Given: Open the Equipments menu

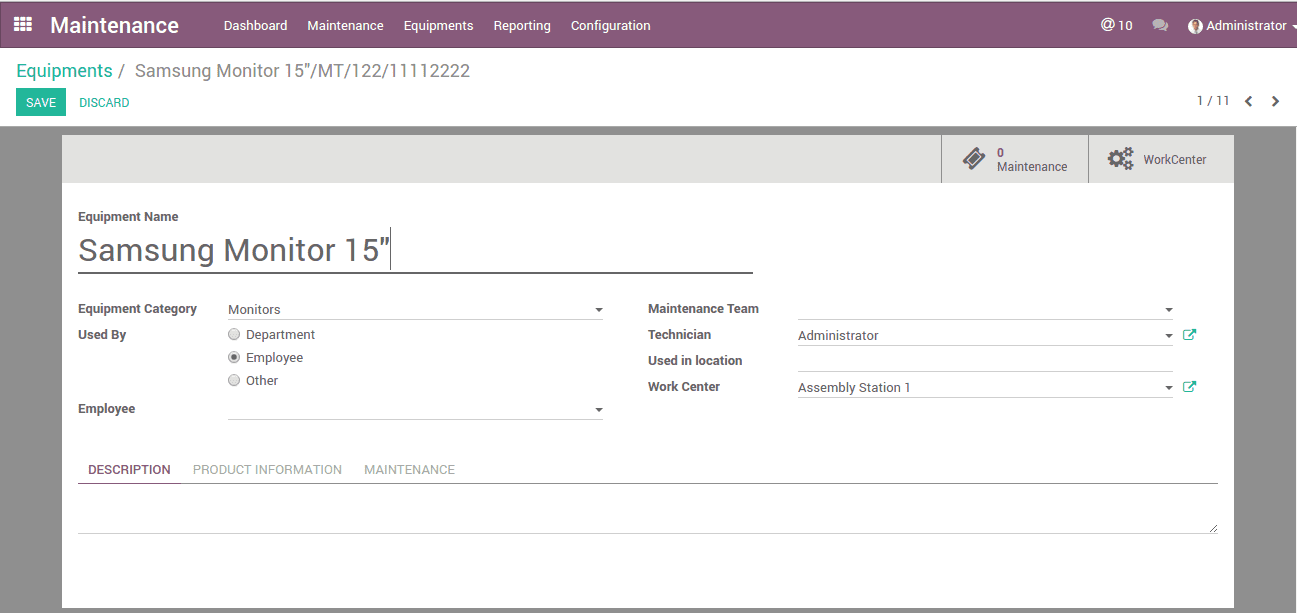Looking at the screenshot, I should tap(438, 26).
